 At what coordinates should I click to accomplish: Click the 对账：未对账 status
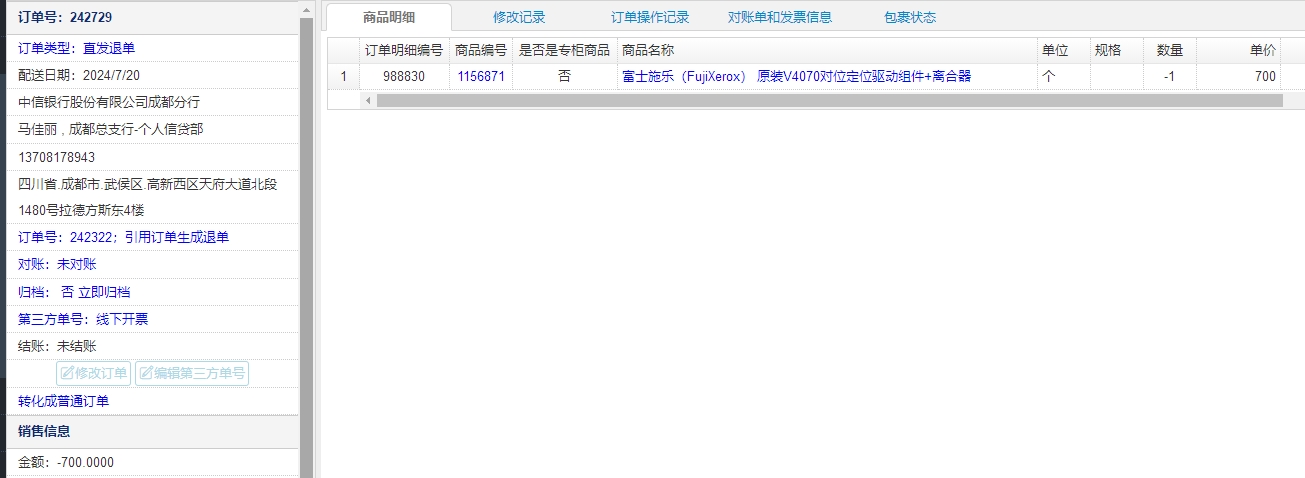(57, 264)
